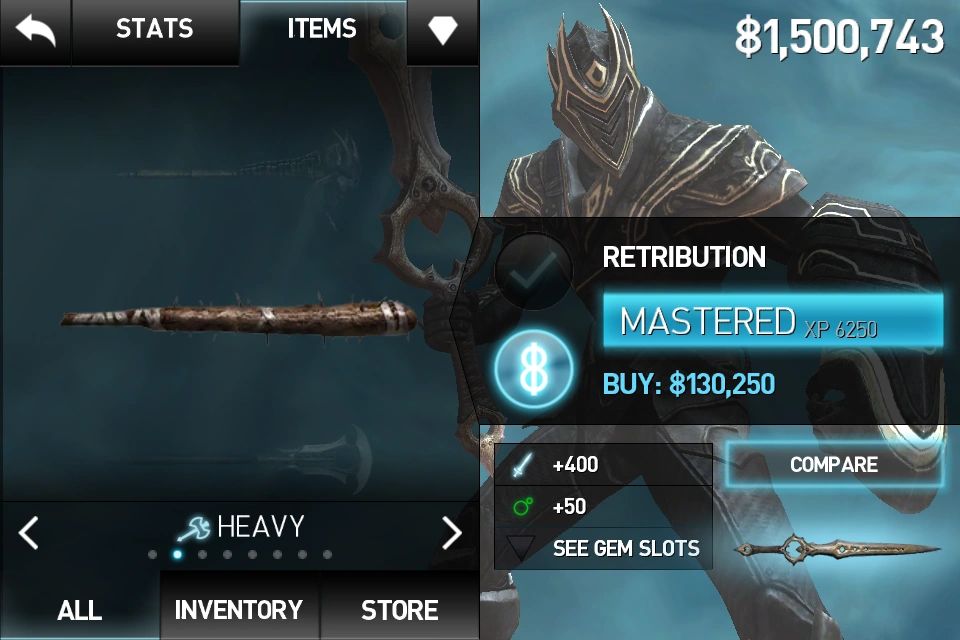Click the green magic stat icon
Screen dimensions: 960x640
522,506
